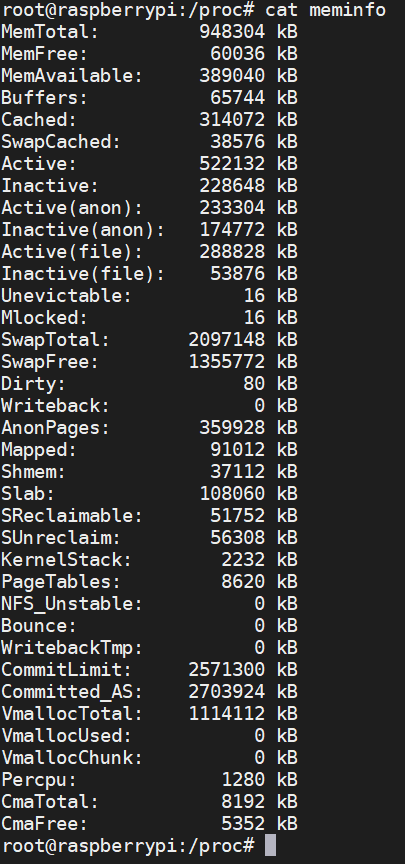Viewport: 405px width, 864px height.
Task: Click the MemTotal value 948304
Action: (232, 31)
